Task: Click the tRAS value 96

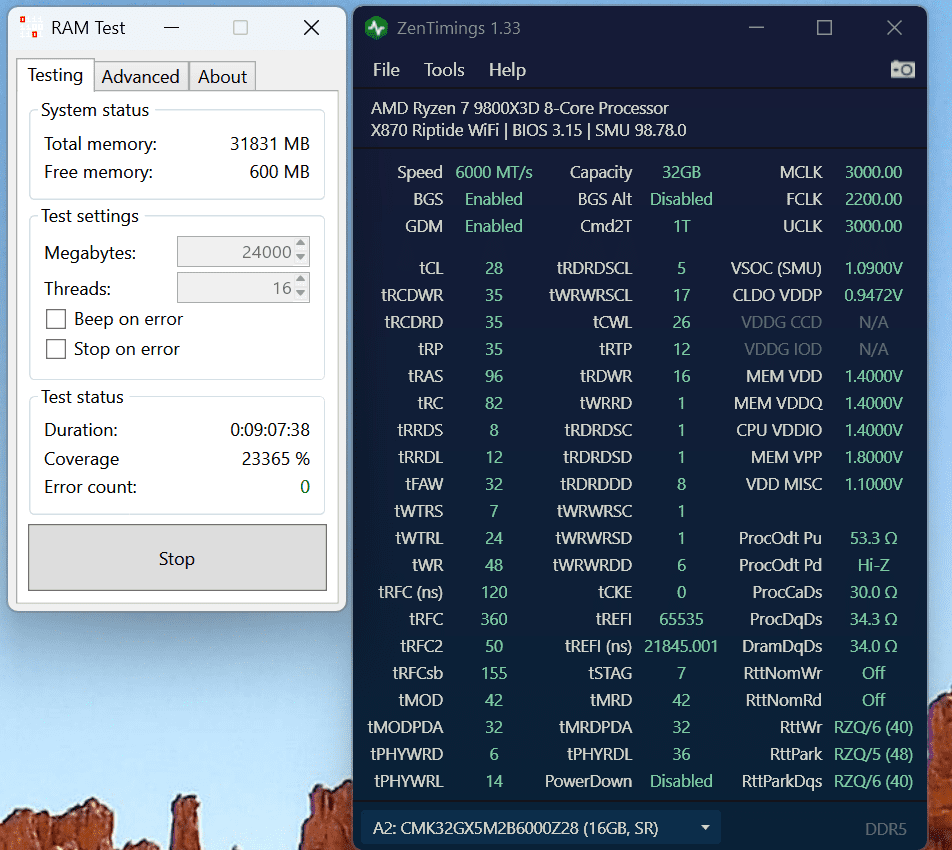Action: 494,376
